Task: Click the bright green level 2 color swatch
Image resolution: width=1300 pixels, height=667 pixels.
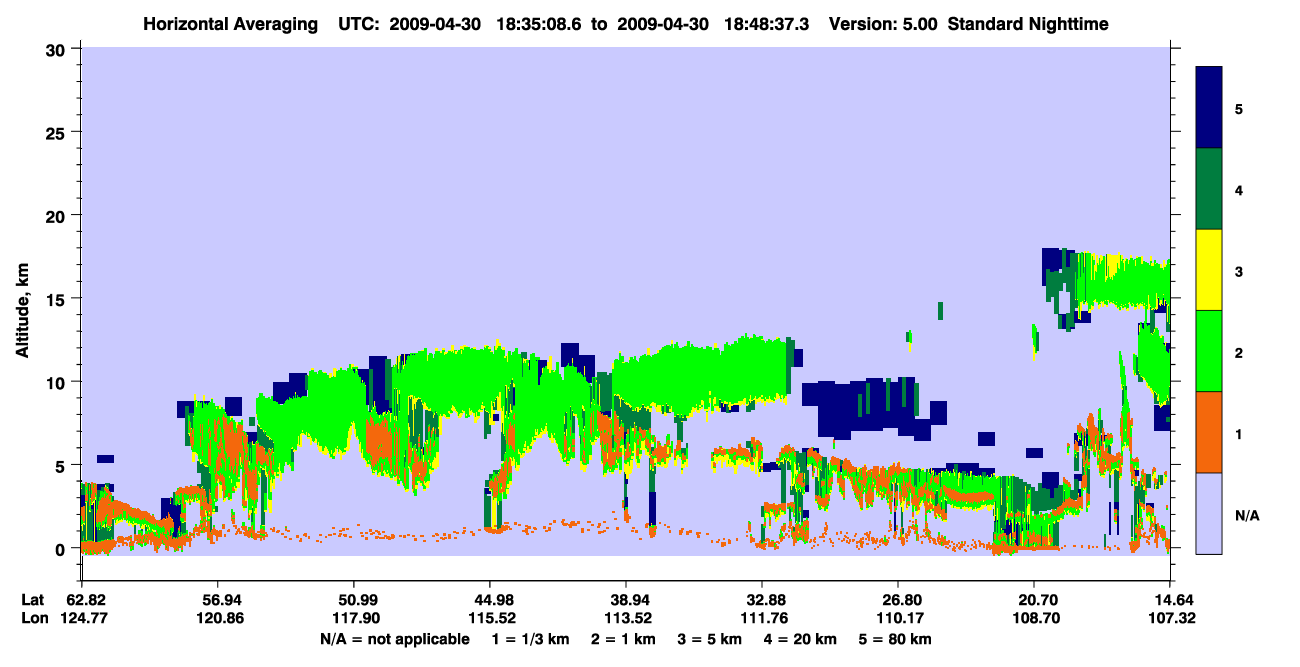Action: tap(1209, 351)
